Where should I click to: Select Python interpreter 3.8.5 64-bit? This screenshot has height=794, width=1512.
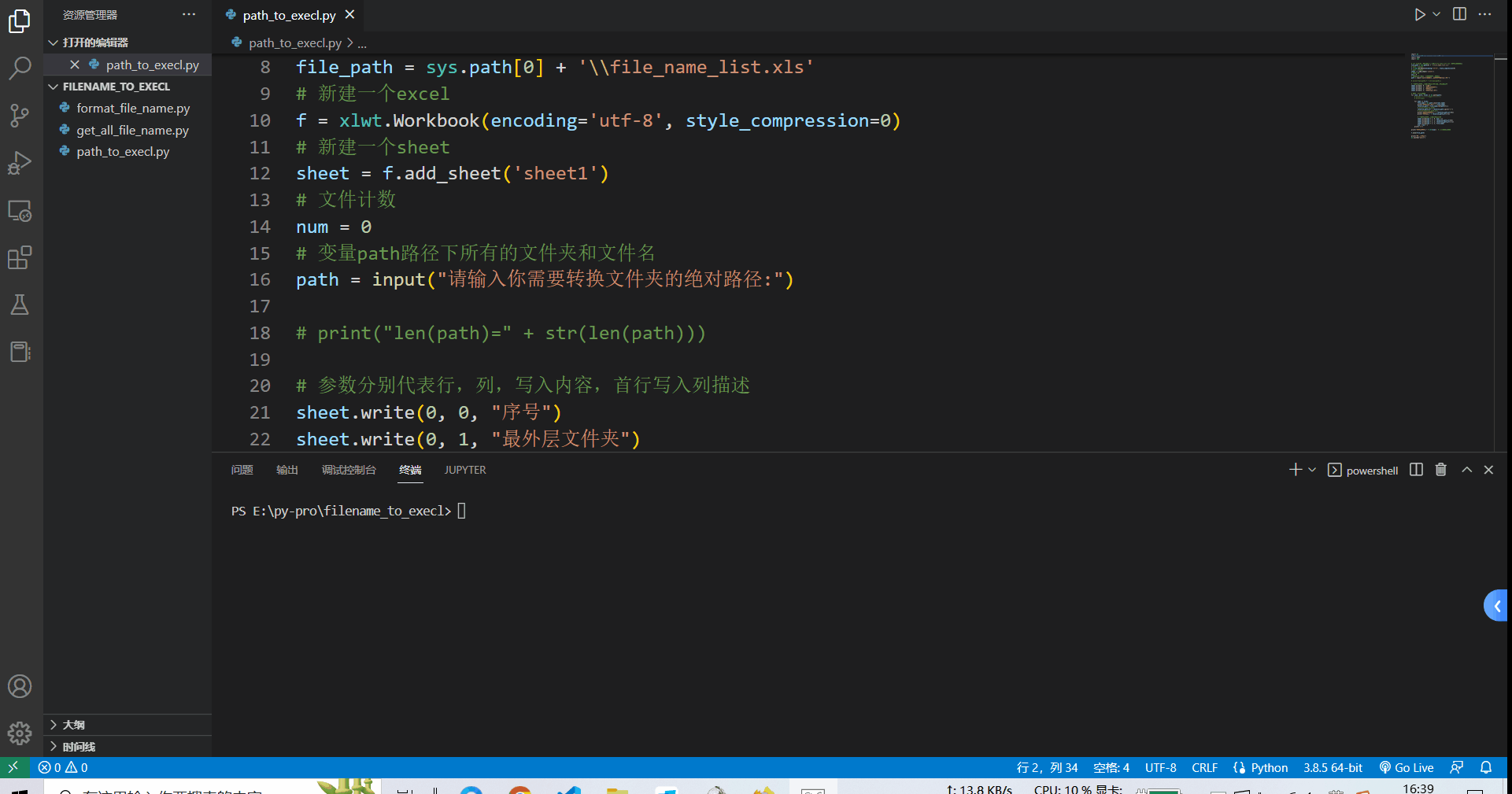coord(1333,767)
